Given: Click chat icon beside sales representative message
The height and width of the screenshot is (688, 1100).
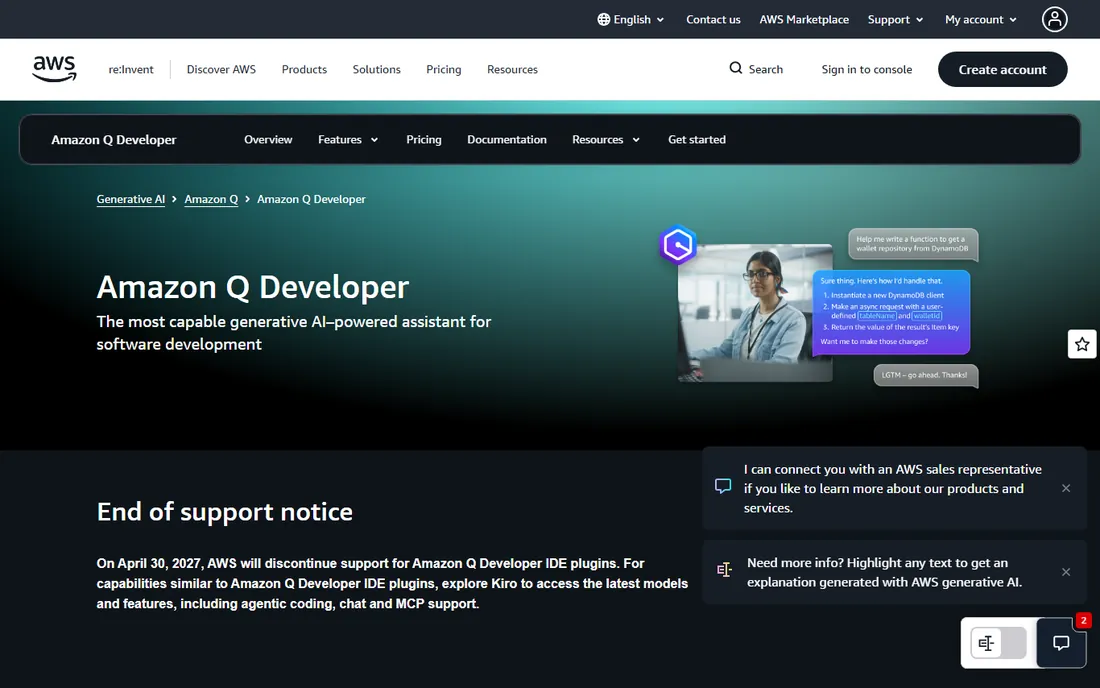Looking at the screenshot, I should 723,486.
